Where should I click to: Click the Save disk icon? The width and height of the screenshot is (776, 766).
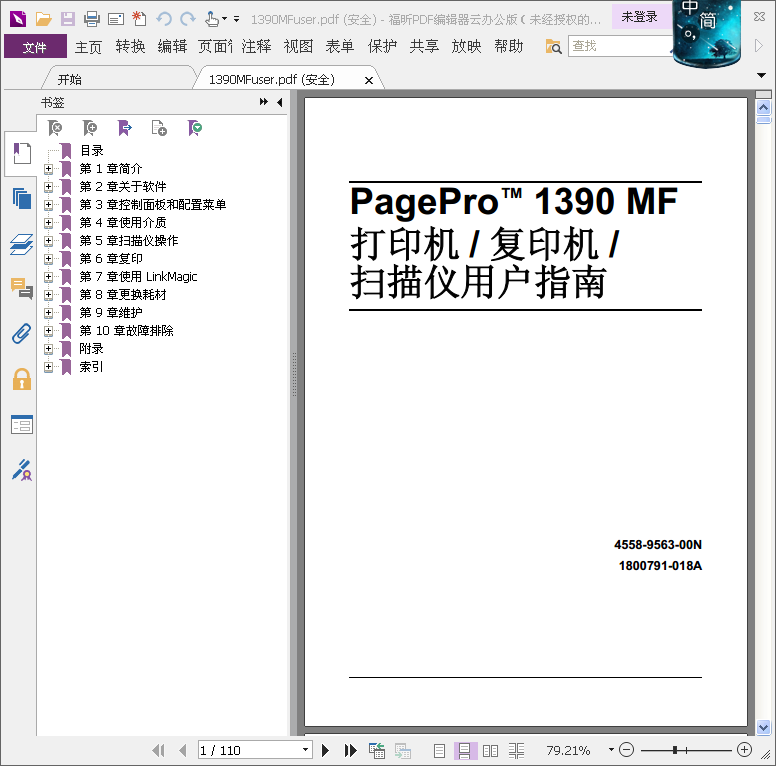coord(68,19)
